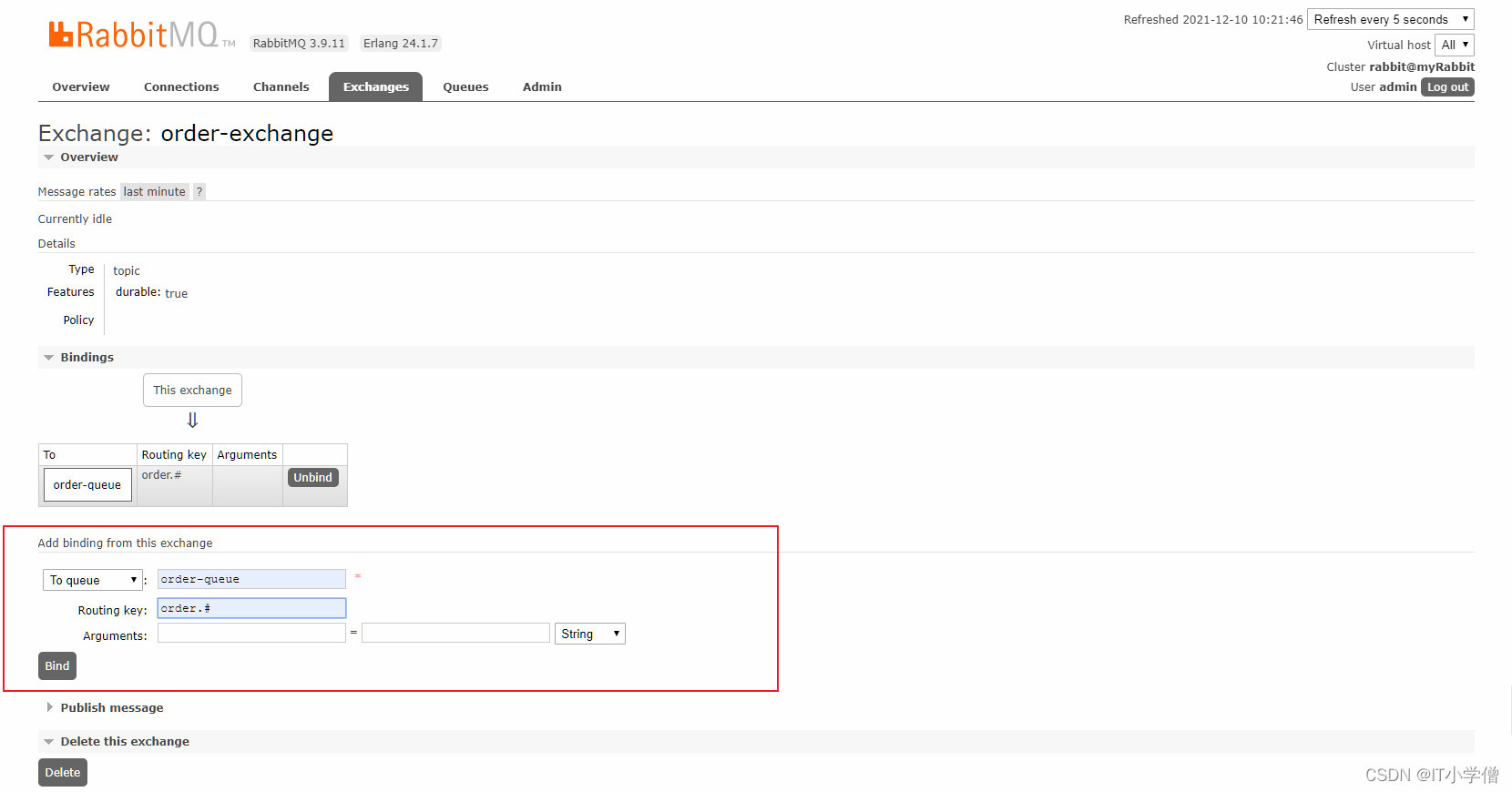Open the refresh interval dropdown
The height and width of the screenshot is (792, 1512).
[x=1390, y=19]
